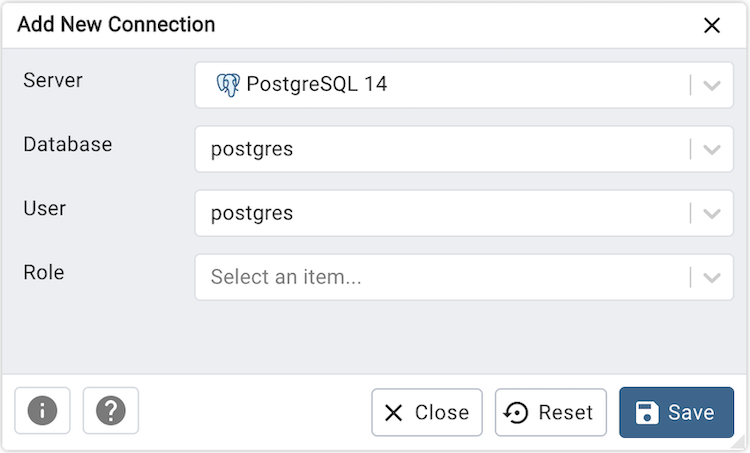750x453 pixels.
Task: Open the User dropdown chevron
Action: (x=712, y=213)
